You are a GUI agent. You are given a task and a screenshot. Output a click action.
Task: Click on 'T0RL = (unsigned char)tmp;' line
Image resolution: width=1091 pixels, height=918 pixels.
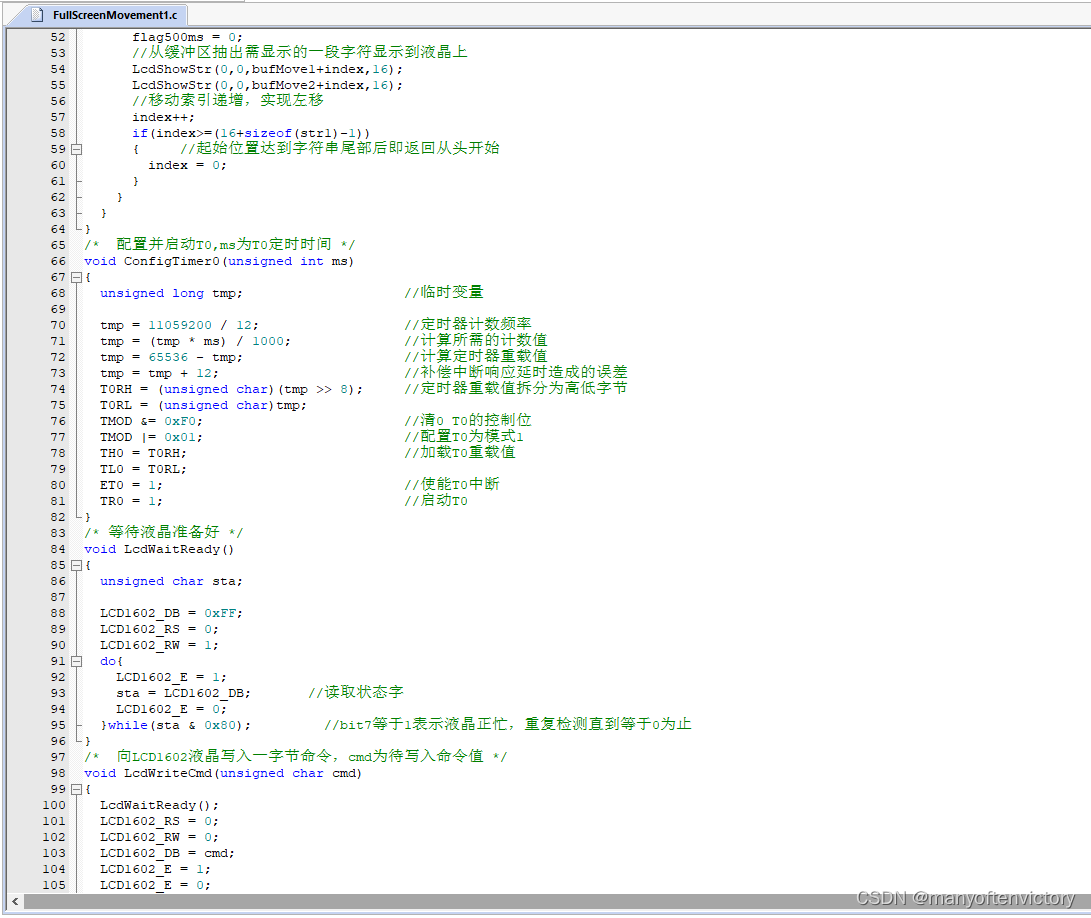[203, 405]
